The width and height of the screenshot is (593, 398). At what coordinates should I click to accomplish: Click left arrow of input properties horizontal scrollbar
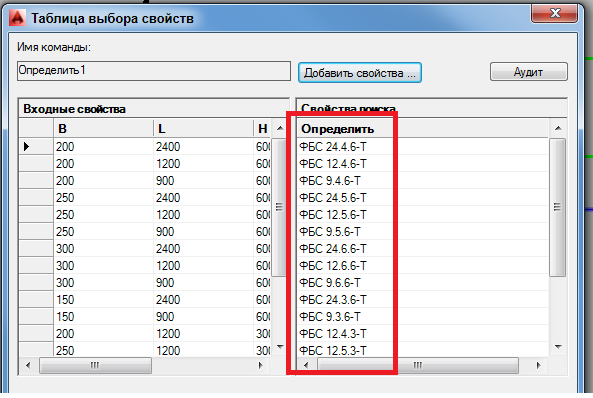click(28, 365)
